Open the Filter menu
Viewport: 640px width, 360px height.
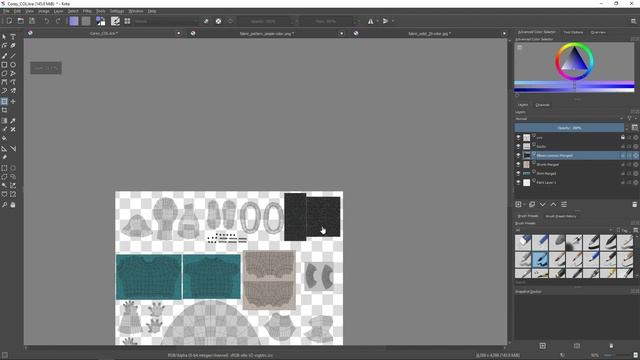pyautogui.click(x=87, y=11)
